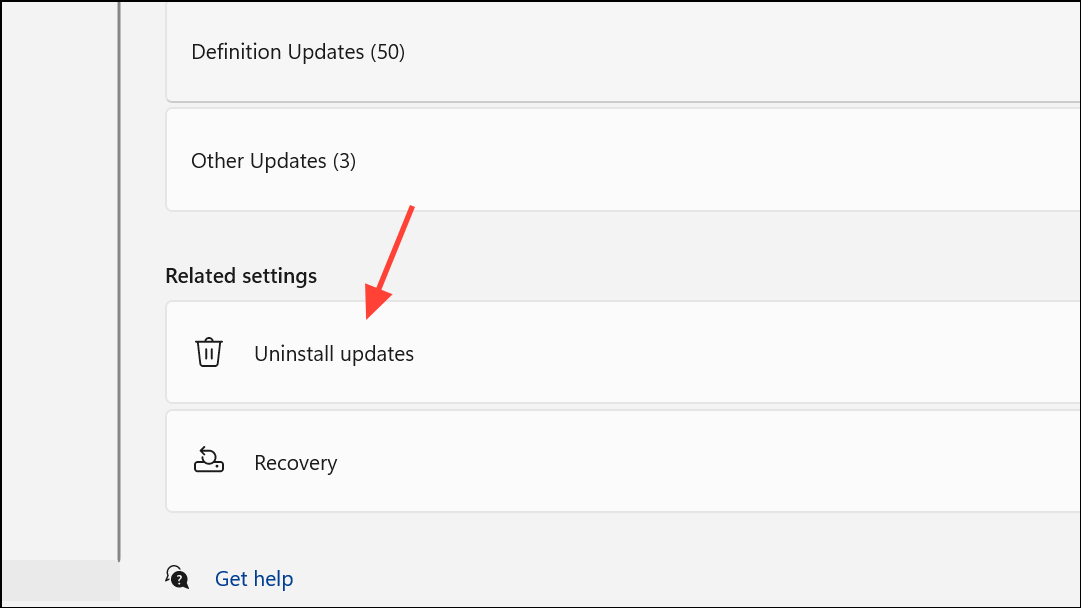Expand the Definition Updates (50) section

pos(620,51)
